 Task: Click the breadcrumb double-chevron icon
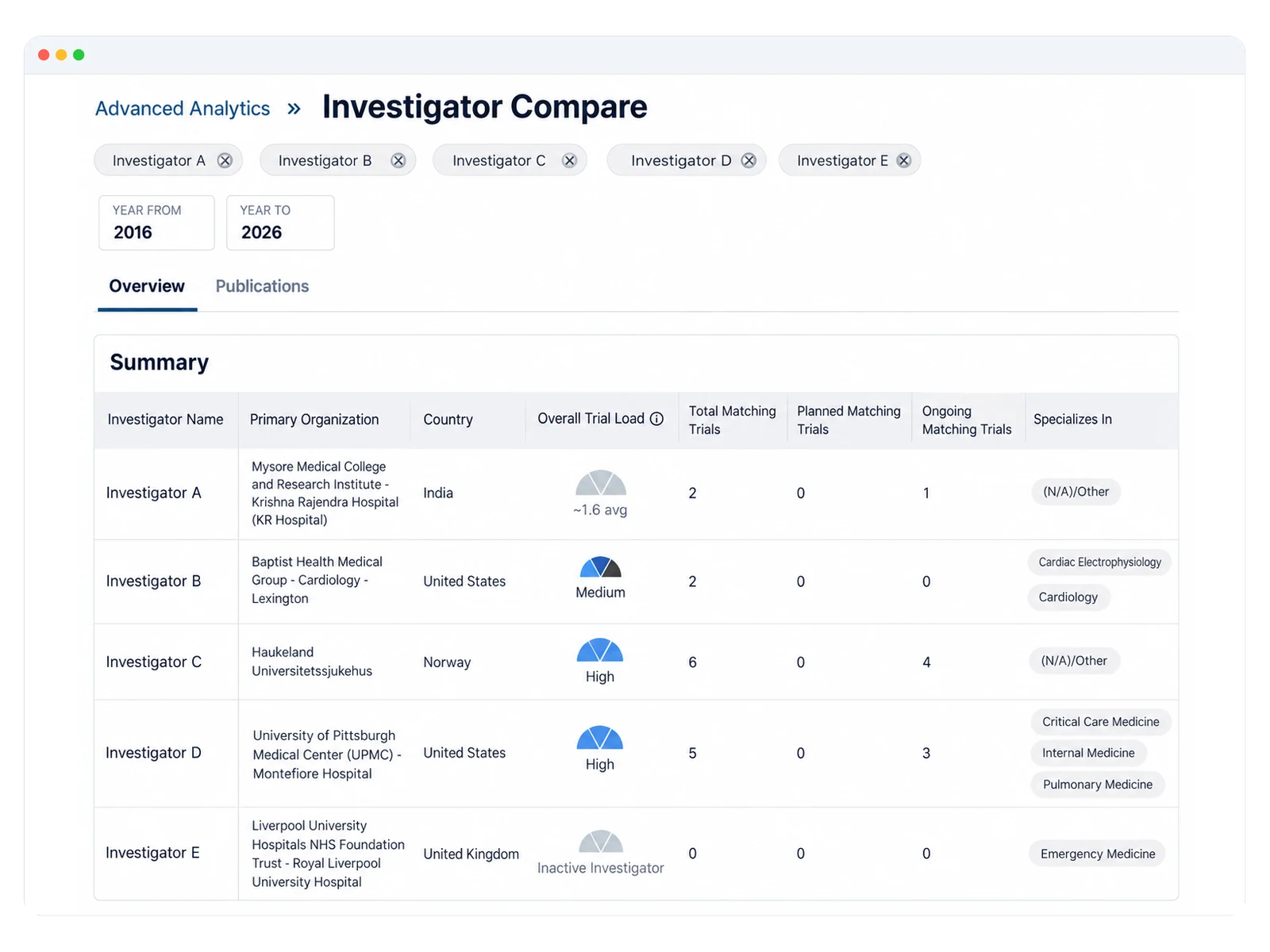coord(294,109)
